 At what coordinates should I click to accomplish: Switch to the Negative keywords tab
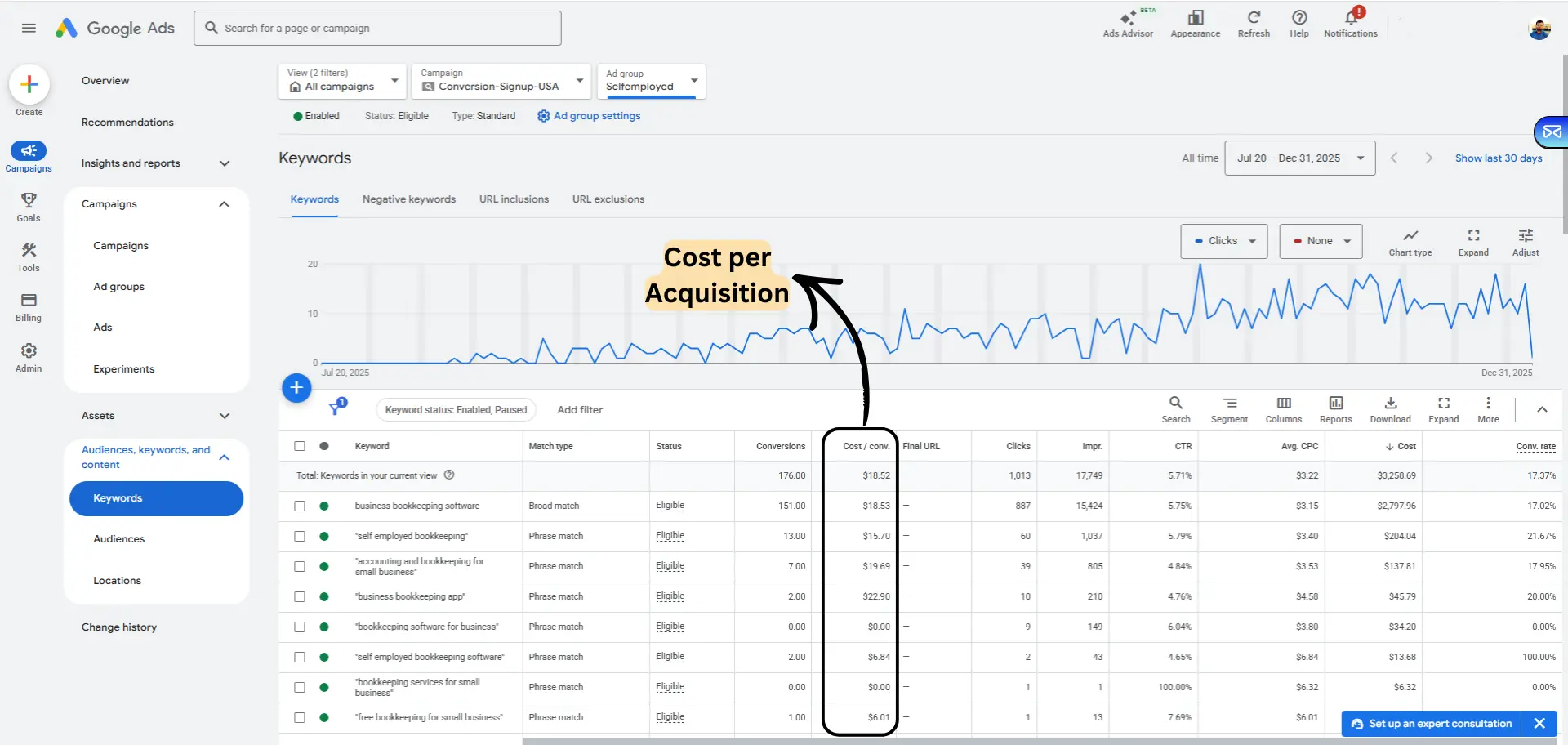click(x=408, y=199)
